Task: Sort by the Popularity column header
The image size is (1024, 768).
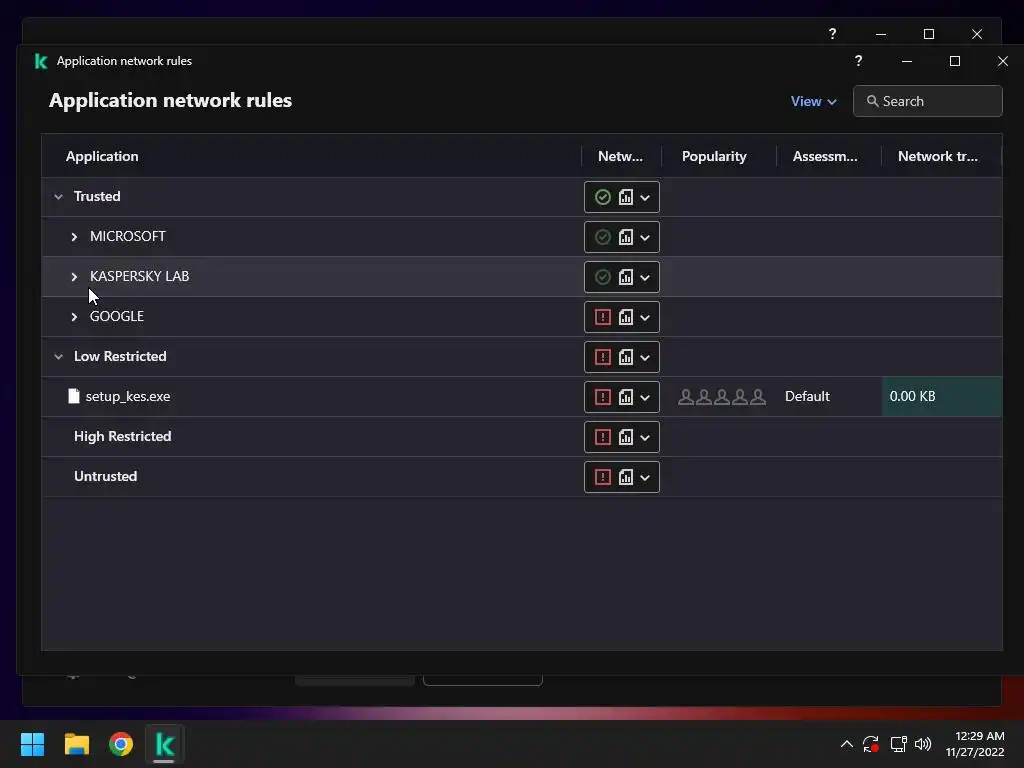Action: (714, 156)
